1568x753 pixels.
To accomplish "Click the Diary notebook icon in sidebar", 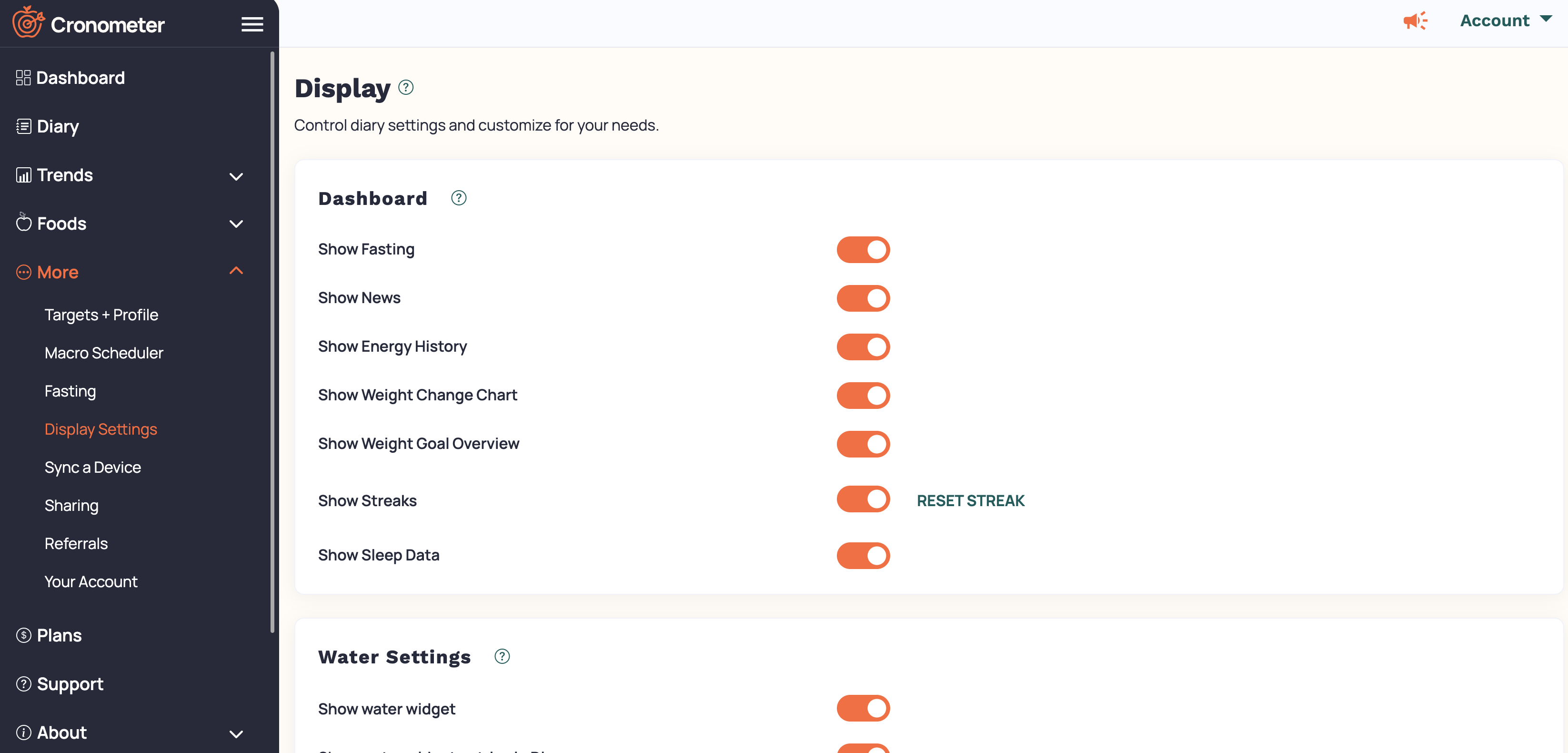I will click(23, 126).
